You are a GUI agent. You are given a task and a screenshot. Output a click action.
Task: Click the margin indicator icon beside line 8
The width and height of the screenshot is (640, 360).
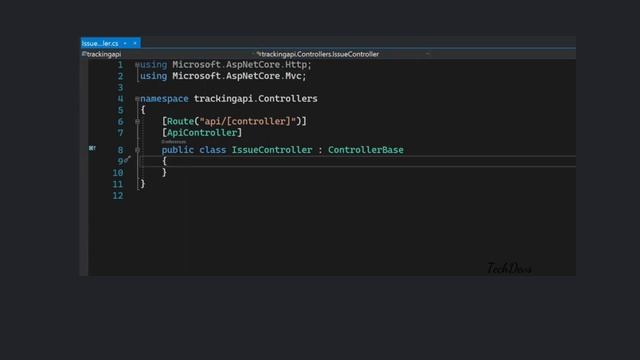[x=92, y=148]
